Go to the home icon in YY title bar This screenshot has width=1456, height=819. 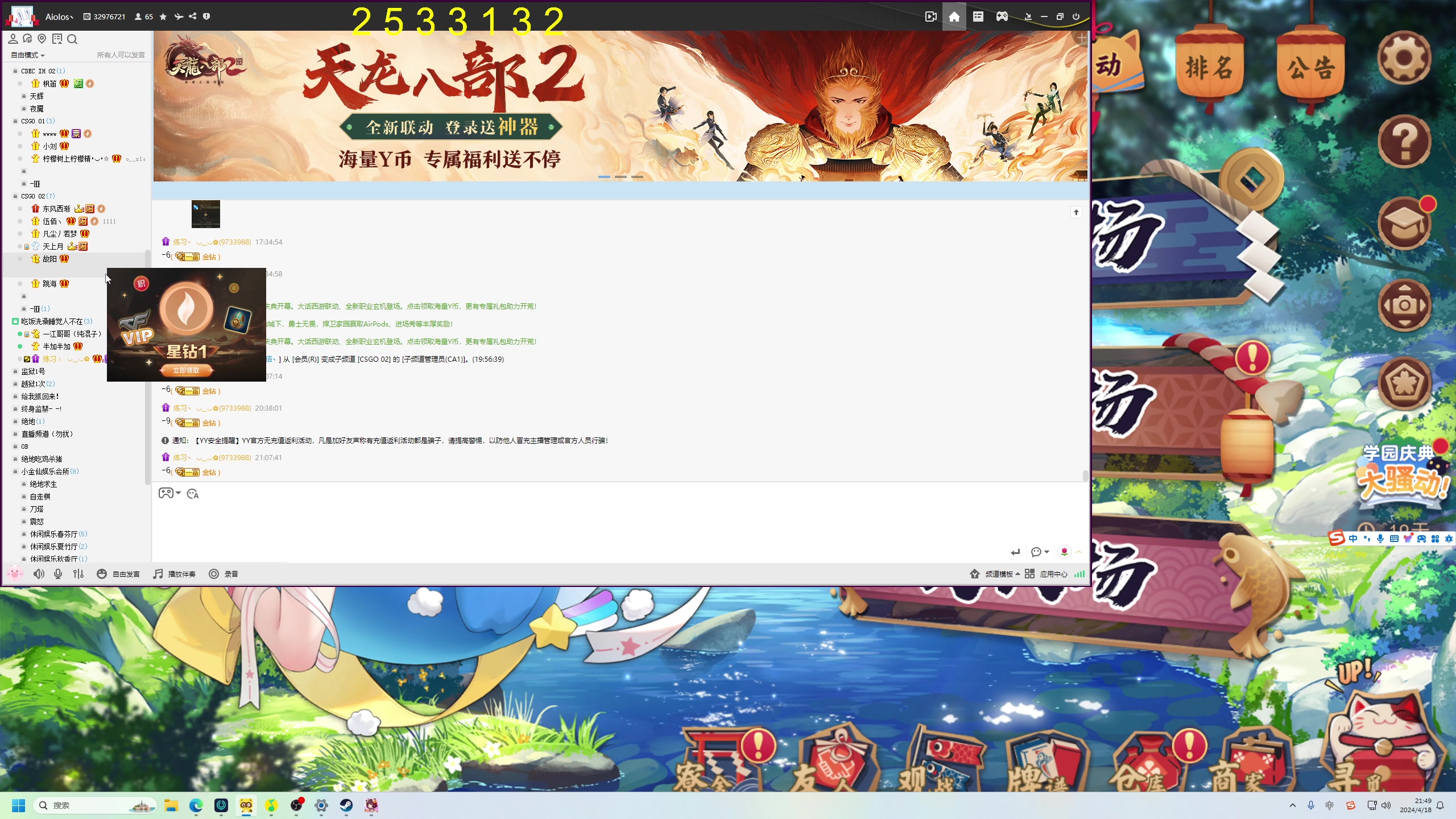(x=954, y=16)
